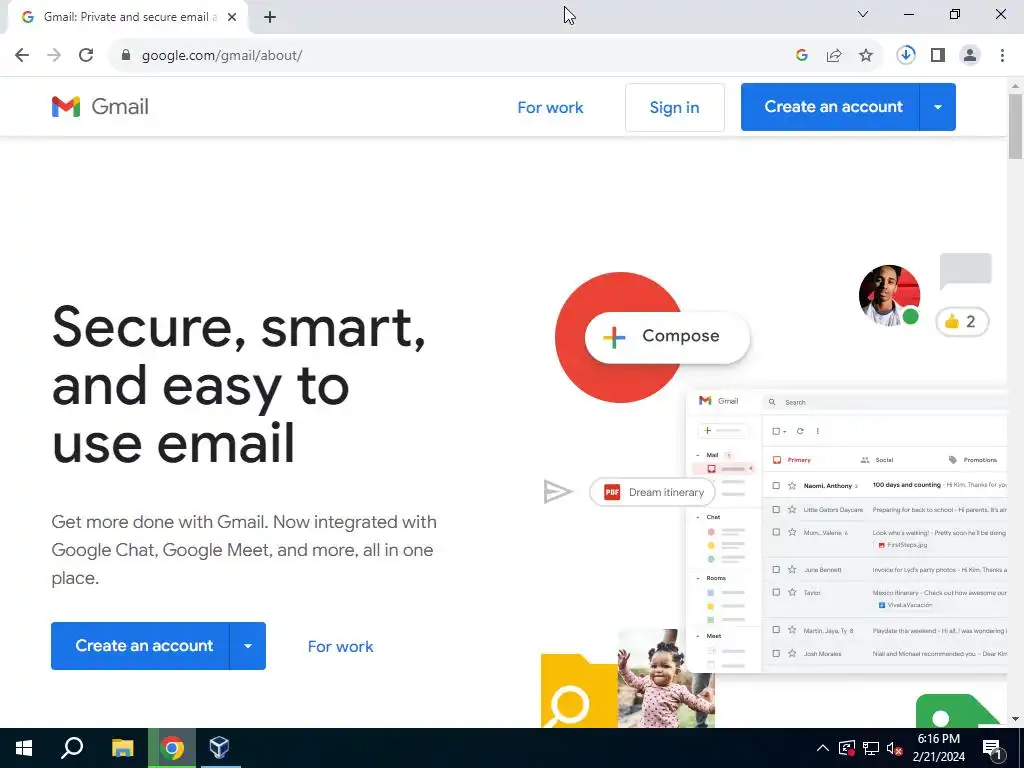Click the browser Forward arrow

point(54,55)
